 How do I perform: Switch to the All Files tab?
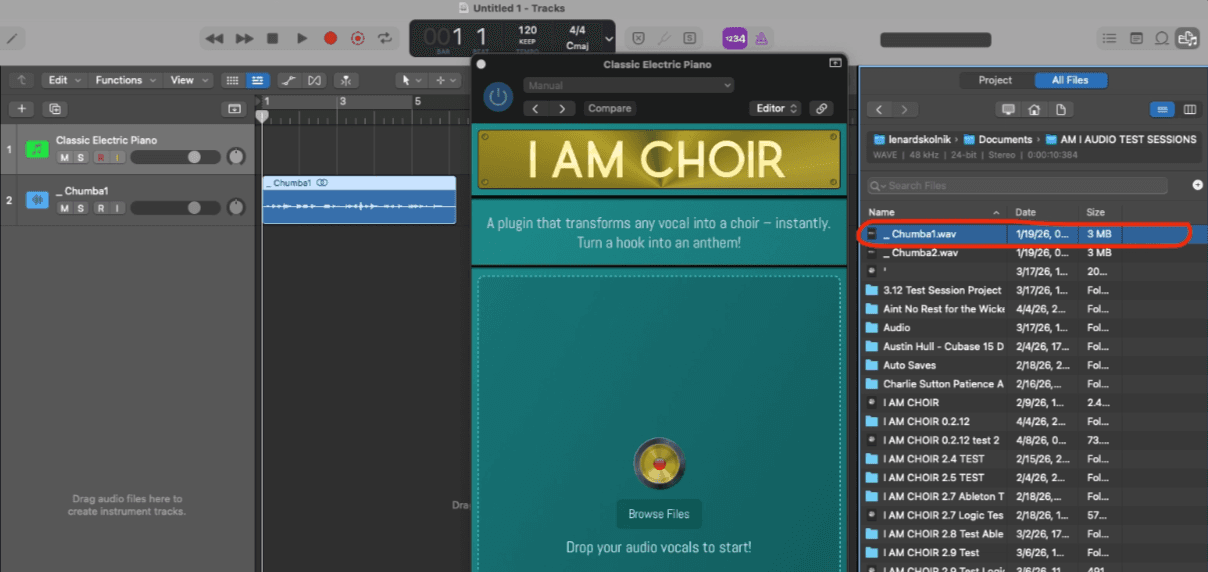point(1070,80)
